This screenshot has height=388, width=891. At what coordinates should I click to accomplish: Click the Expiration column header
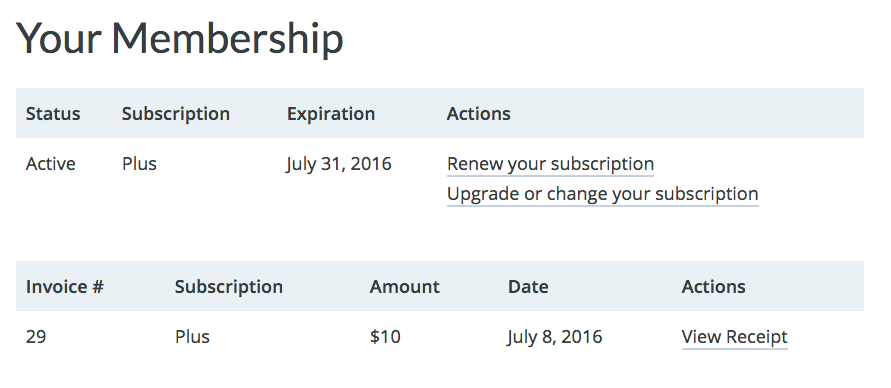(x=331, y=114)
